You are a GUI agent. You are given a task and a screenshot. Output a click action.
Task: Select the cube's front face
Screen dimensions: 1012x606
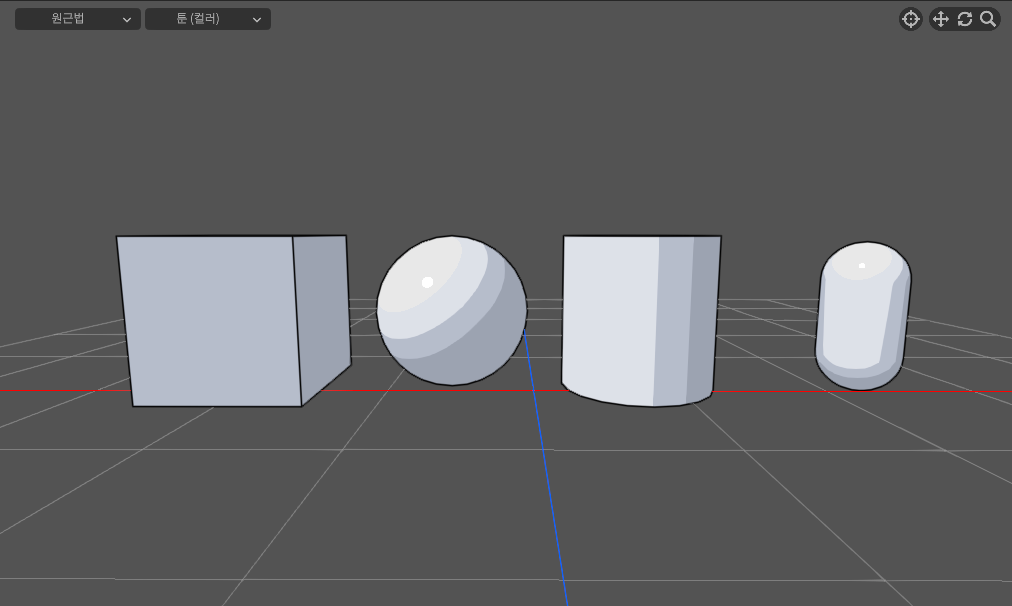(x=210, y=320)
